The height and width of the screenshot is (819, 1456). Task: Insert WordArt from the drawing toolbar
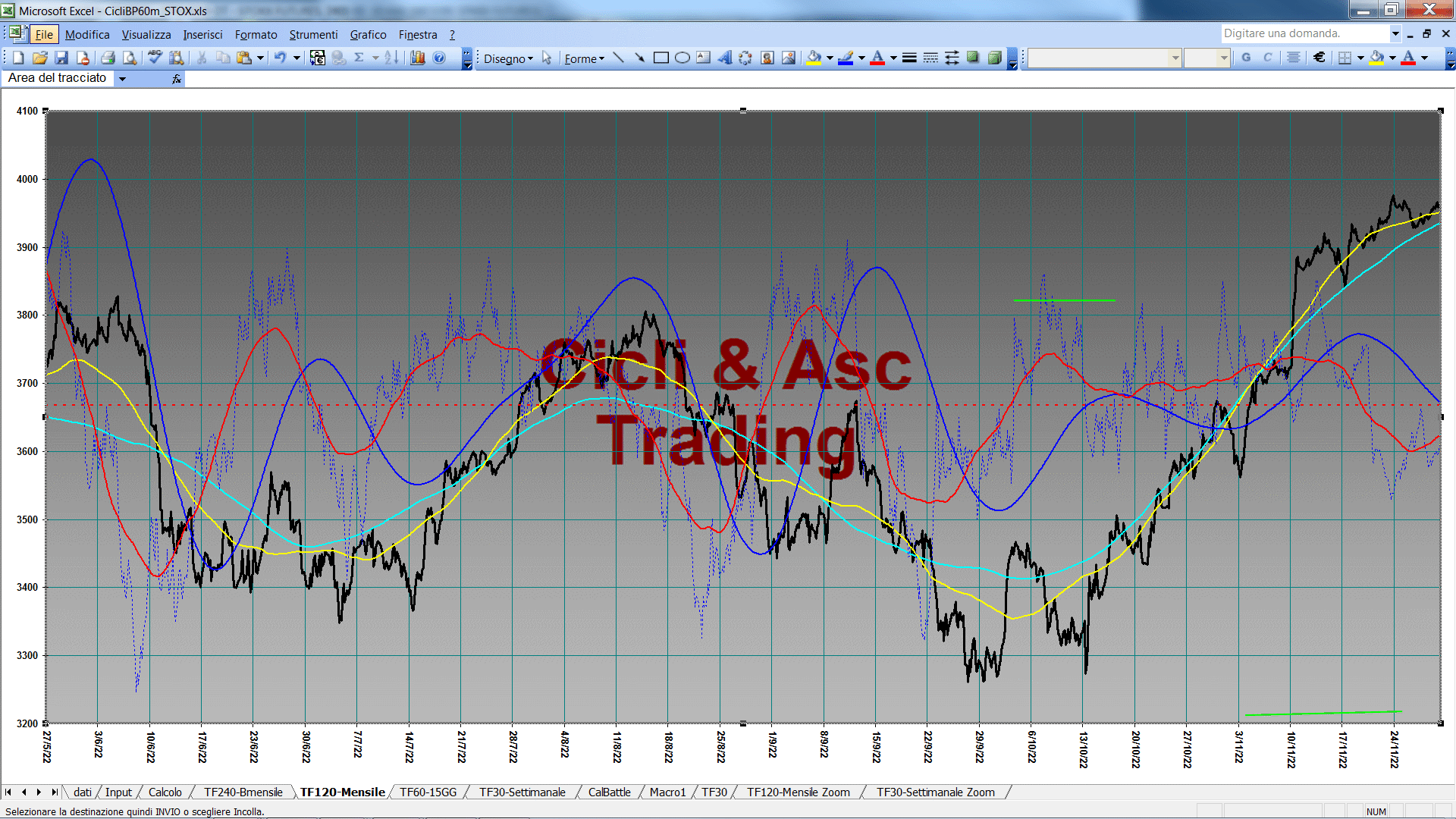click(725, 58)
